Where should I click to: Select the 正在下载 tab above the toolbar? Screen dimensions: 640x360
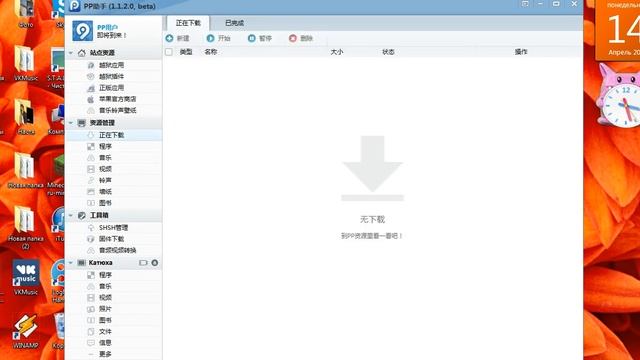point(188,23)
